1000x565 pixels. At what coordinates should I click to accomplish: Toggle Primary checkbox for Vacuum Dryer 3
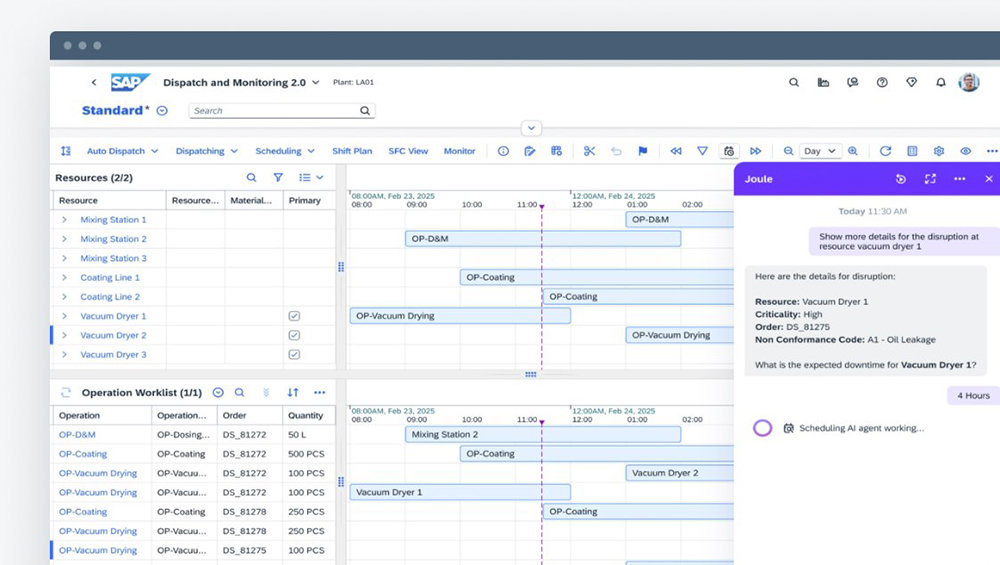[294, 355]
